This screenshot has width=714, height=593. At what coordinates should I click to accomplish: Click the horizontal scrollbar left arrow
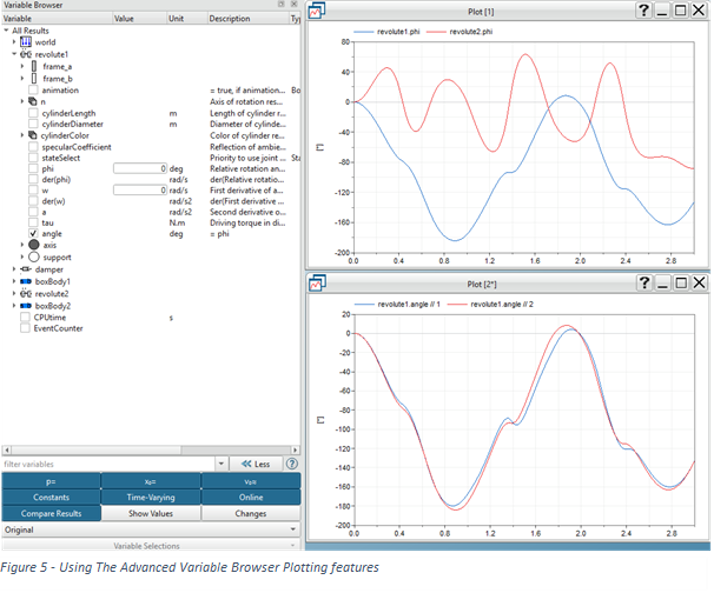click(x=6, y=450)
